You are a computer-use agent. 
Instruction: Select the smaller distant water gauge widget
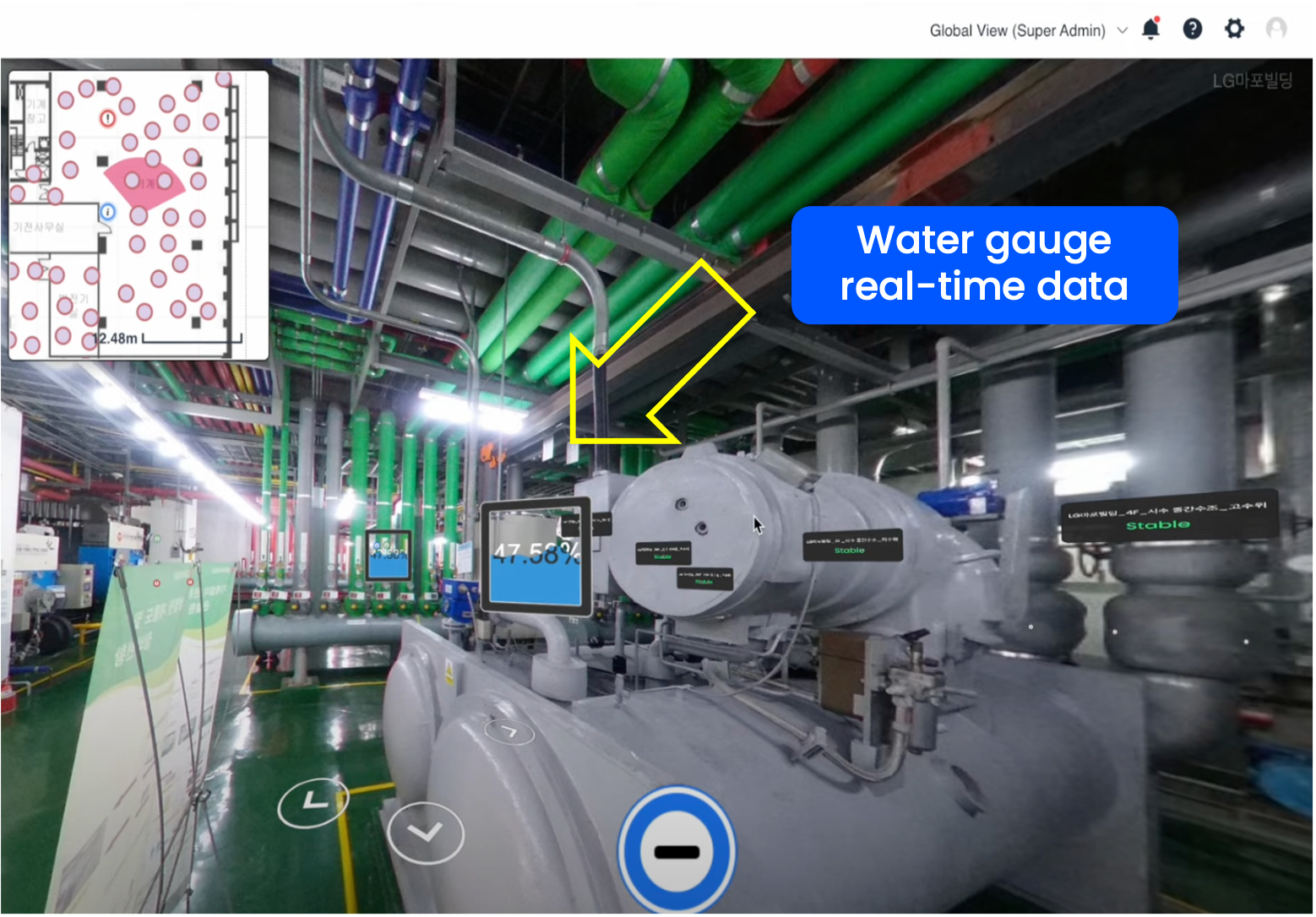[389, 555]
